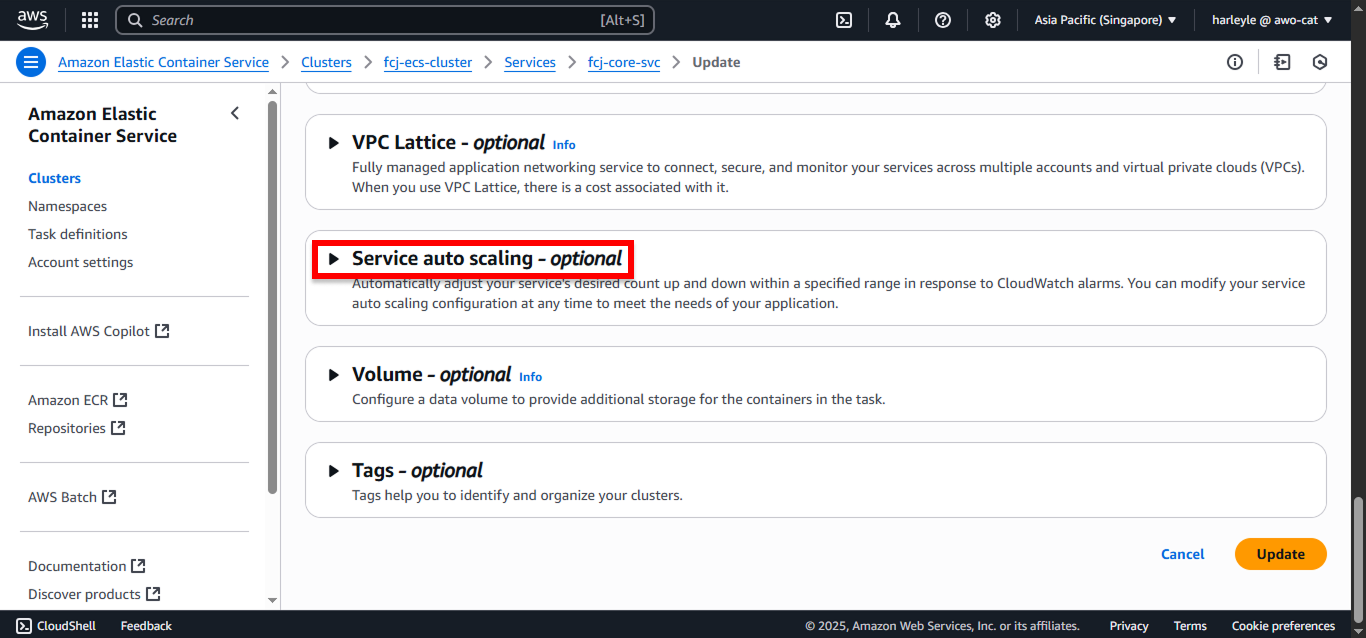Click the AWS logo home icon

tap(33, 20)
